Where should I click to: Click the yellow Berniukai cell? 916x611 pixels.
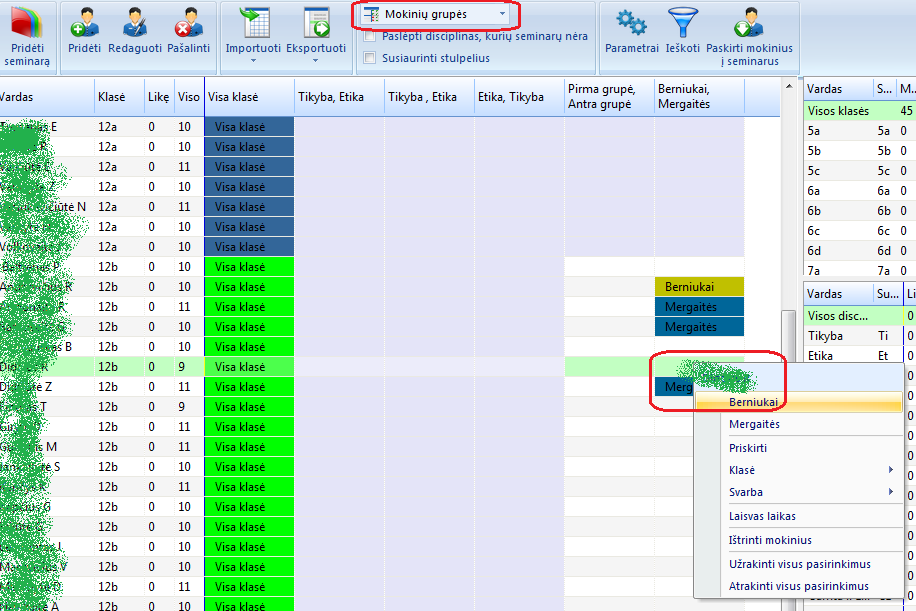(x=699, y=287)
